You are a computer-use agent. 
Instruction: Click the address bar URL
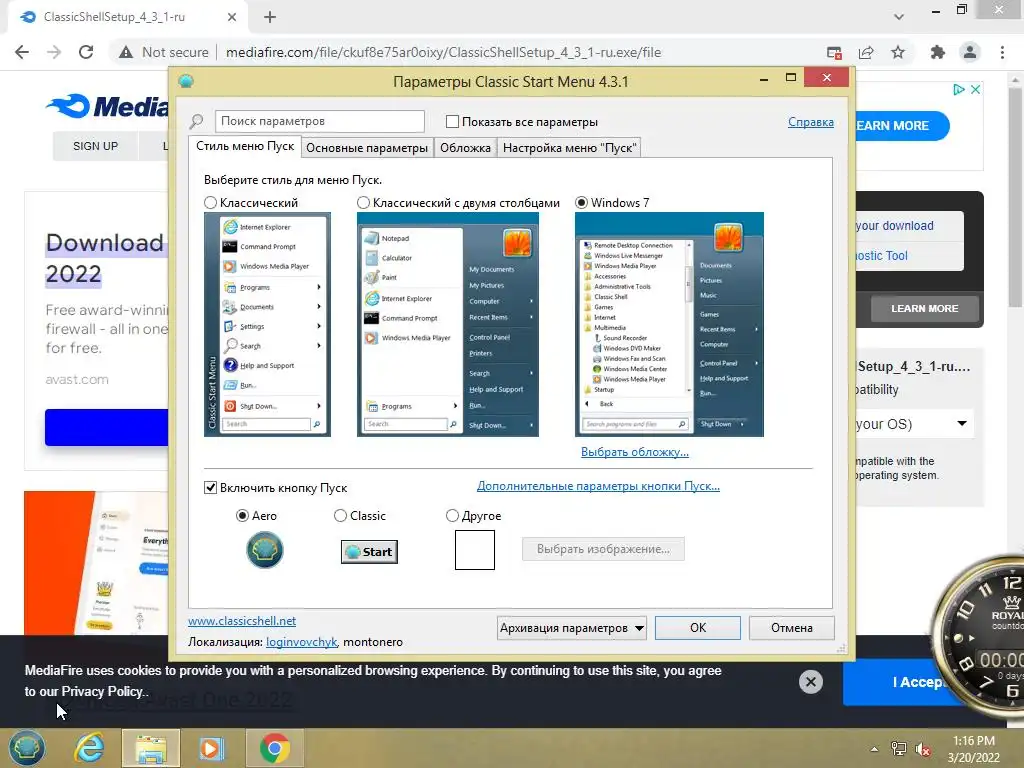coord(443,52)
